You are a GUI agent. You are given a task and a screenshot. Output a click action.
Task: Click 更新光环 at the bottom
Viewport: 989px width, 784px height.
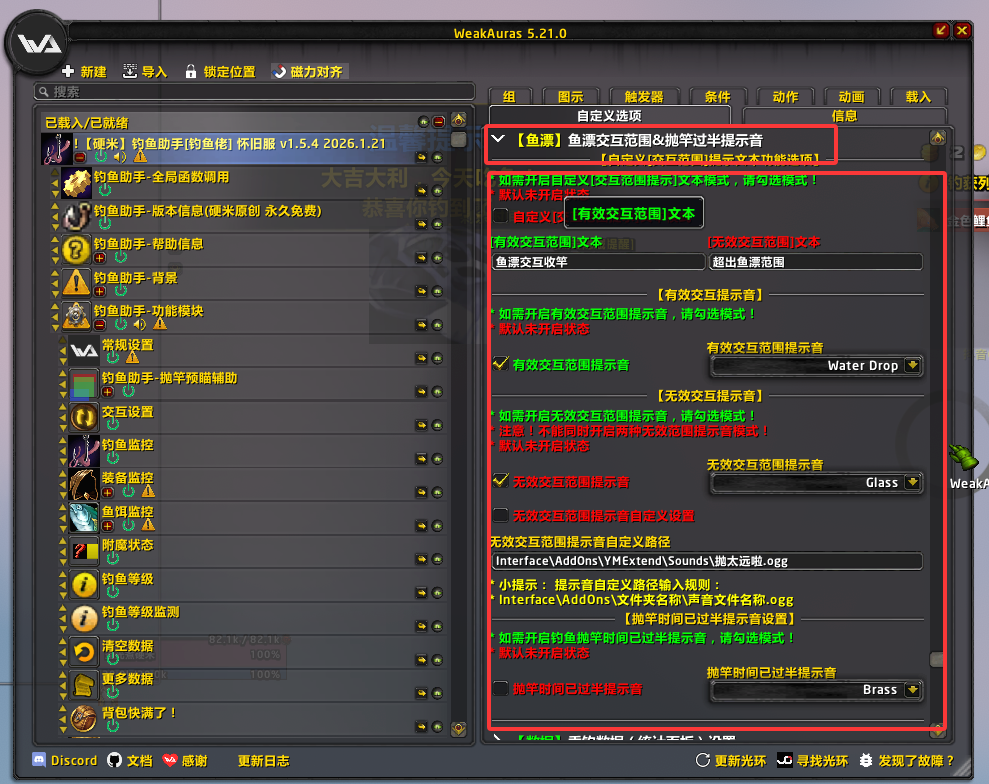731,760
